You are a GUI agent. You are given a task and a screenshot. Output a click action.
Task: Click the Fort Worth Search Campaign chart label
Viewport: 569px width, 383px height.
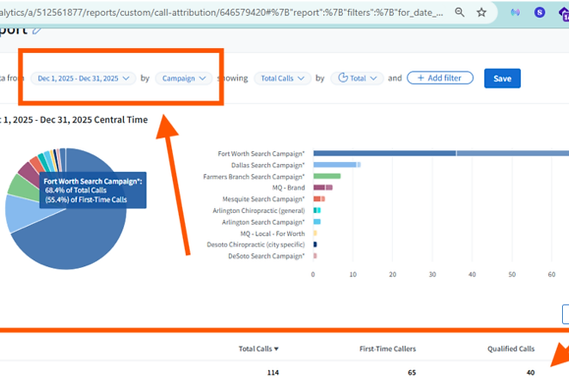tap(261, 154)
